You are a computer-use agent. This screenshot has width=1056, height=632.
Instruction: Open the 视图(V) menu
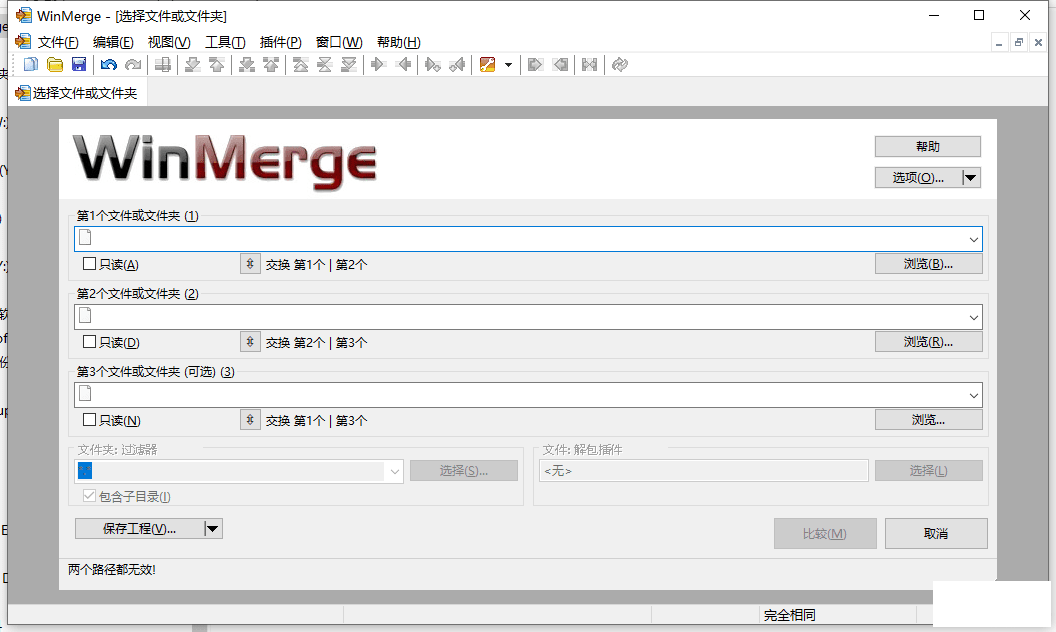coord(169,42)
